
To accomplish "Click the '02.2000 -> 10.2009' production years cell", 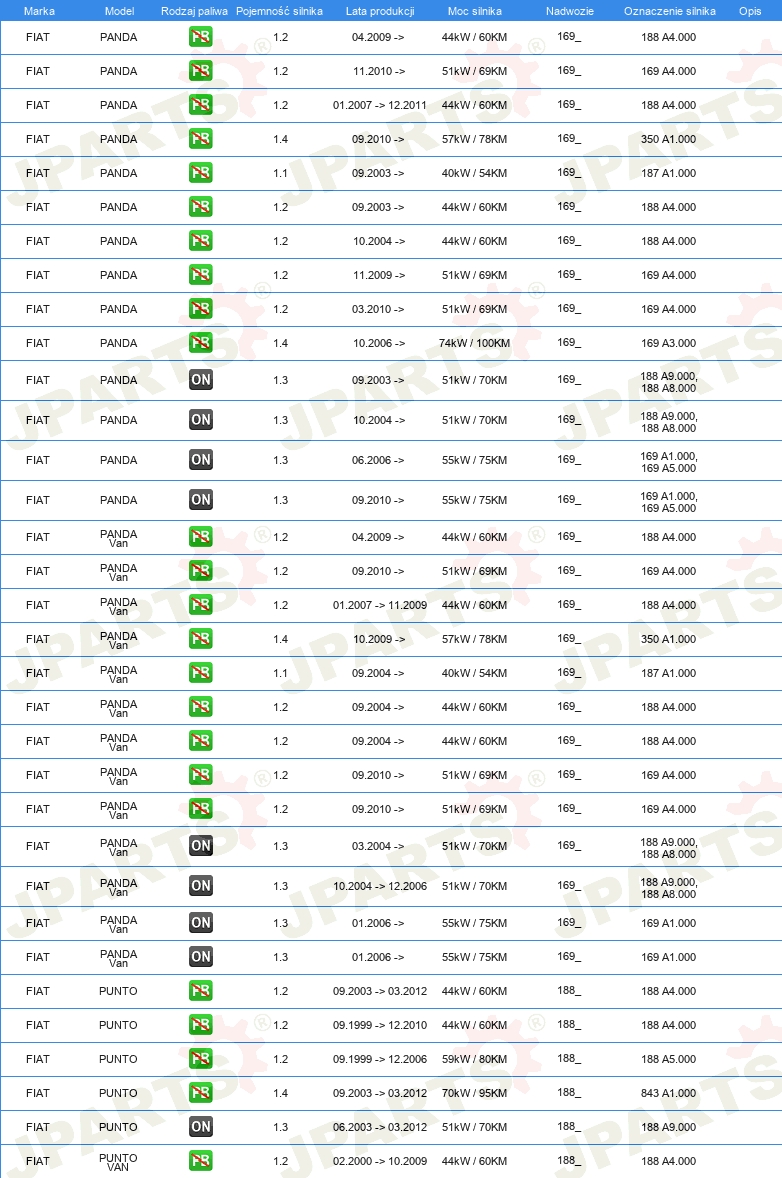I will 379,1161.
